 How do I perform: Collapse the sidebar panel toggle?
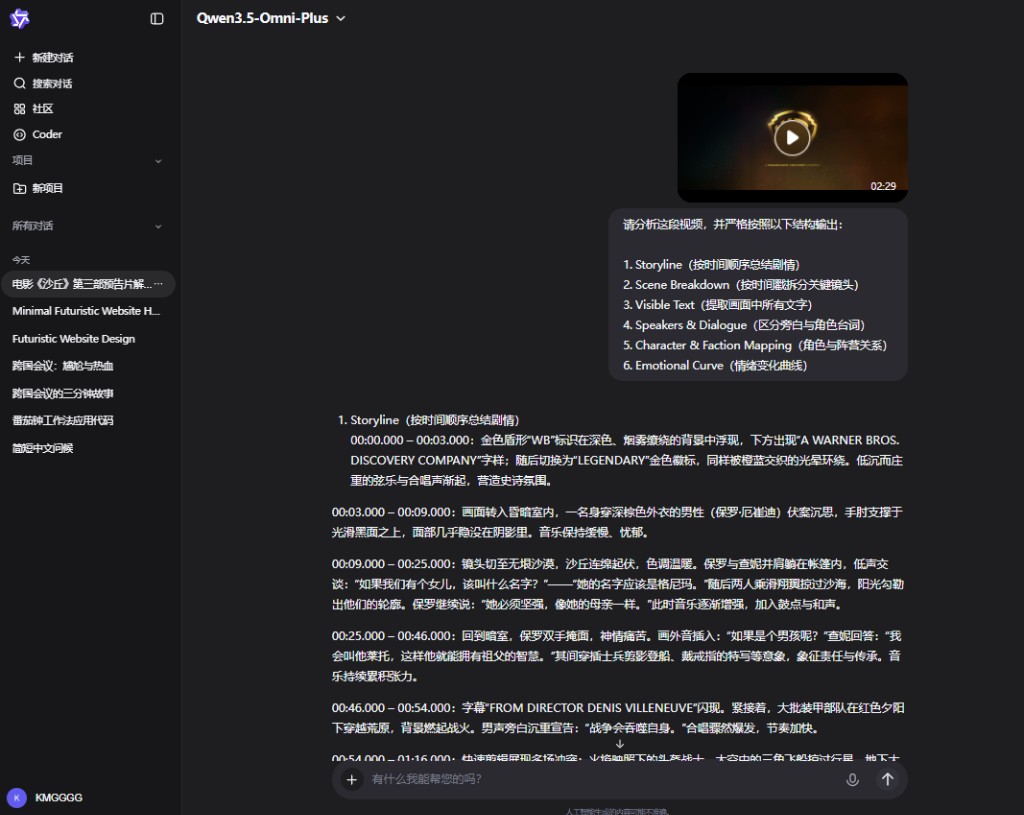[157, 18]
